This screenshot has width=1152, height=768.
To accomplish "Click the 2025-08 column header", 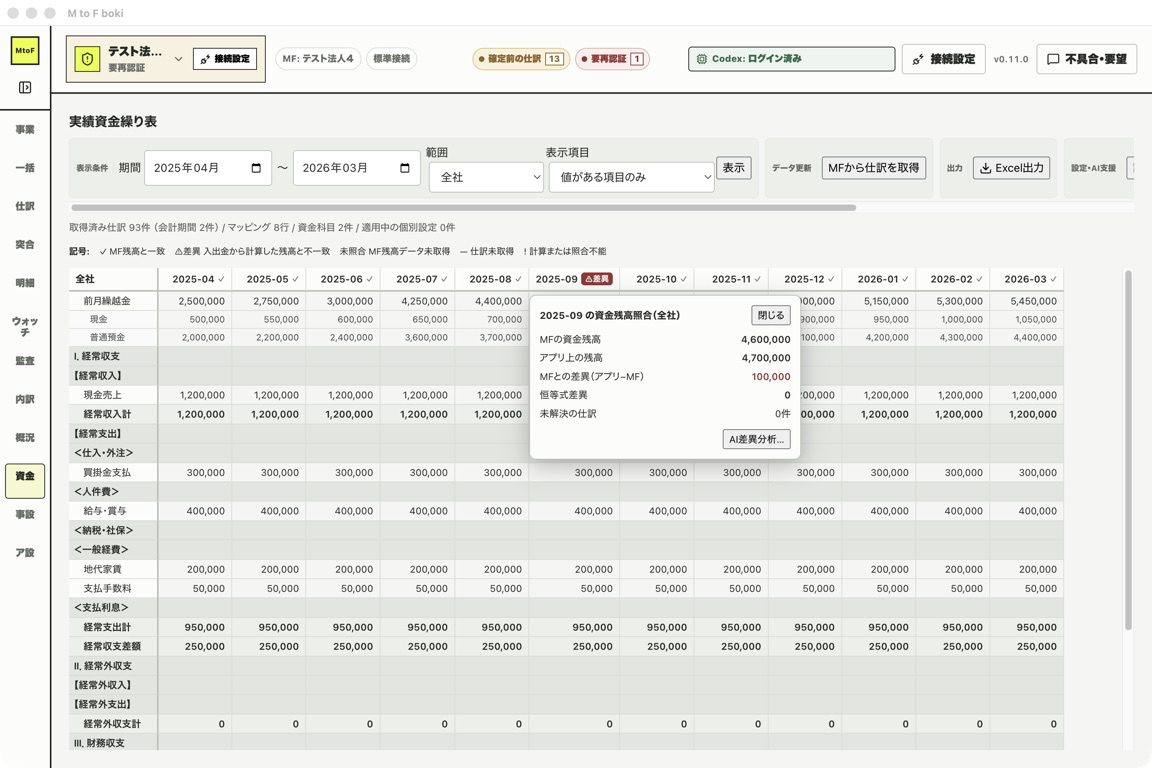I will click(x=494, y=279).
